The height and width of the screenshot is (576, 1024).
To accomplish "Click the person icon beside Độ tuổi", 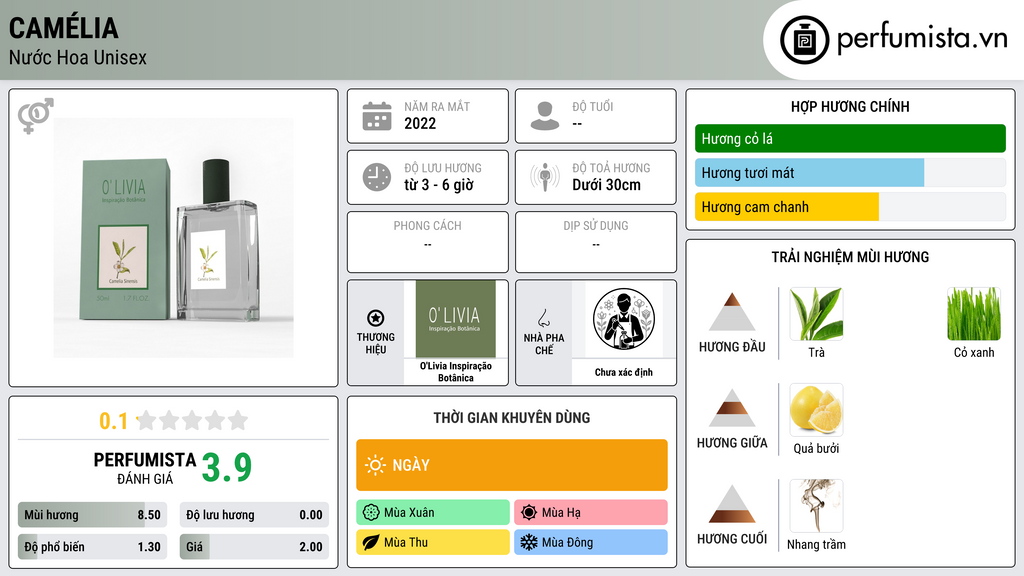I will (545, 116).
